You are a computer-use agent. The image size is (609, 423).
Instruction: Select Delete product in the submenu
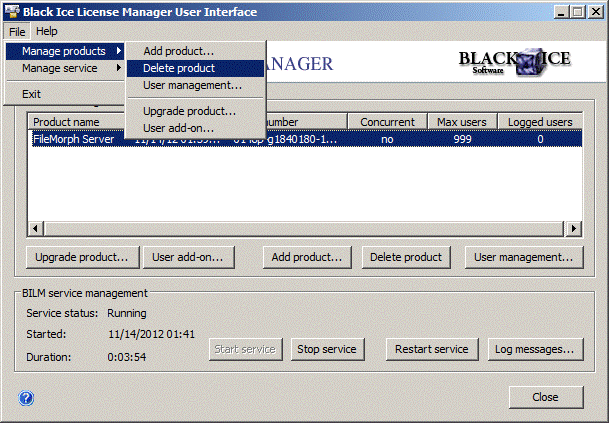[x=195, y=68]
